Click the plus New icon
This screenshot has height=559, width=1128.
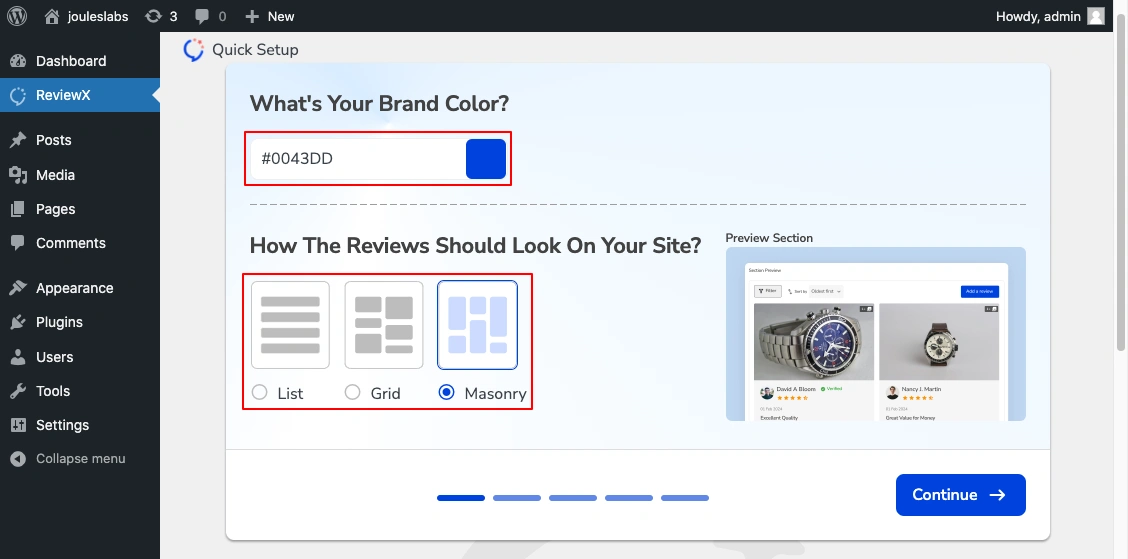252,16
